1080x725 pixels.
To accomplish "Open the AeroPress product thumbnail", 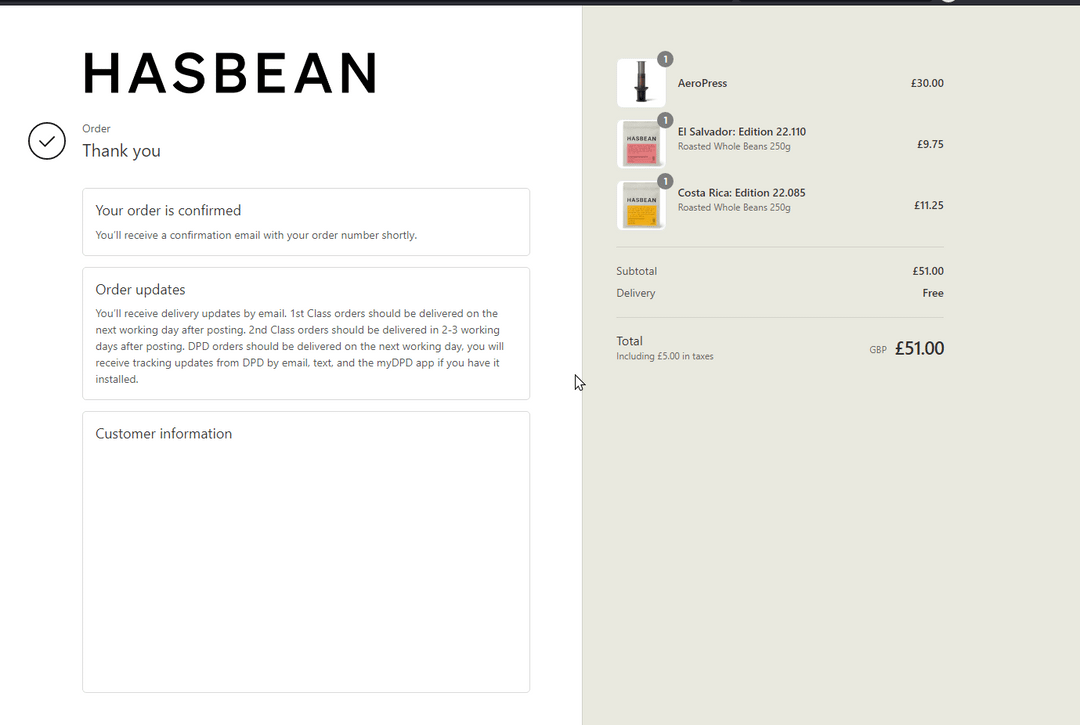I will click(x=641, y=83).
